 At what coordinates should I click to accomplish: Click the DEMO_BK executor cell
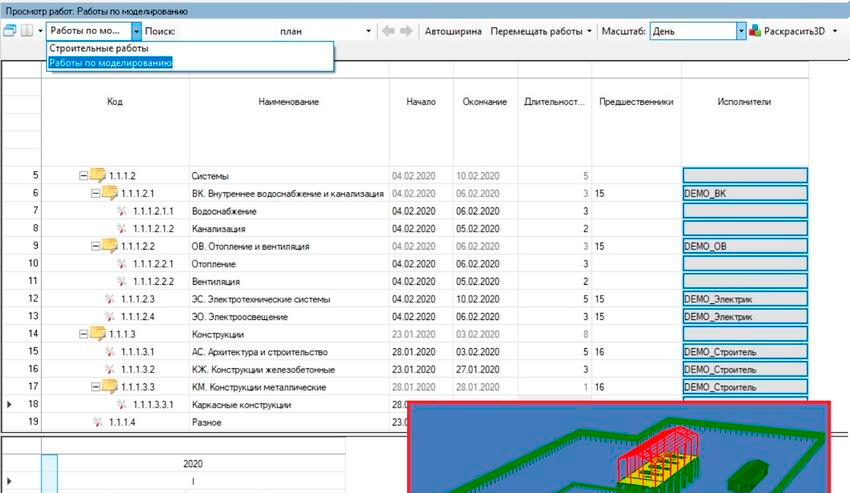tap(744, 193)
